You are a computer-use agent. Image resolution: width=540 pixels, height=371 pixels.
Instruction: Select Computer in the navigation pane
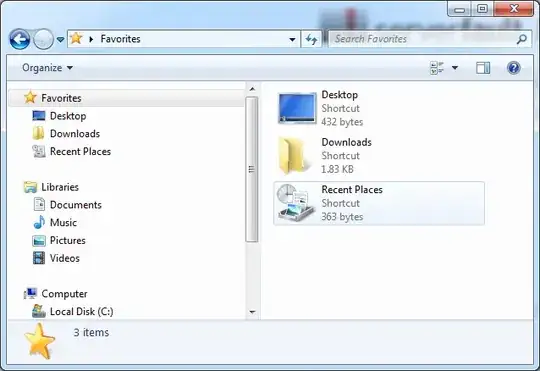tap(64, 294)
